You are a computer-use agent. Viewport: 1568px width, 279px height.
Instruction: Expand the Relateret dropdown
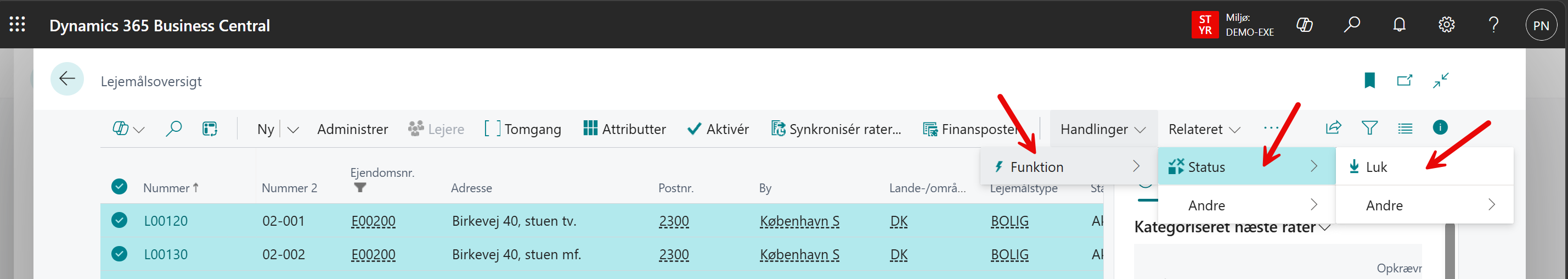click(1203, 129)
